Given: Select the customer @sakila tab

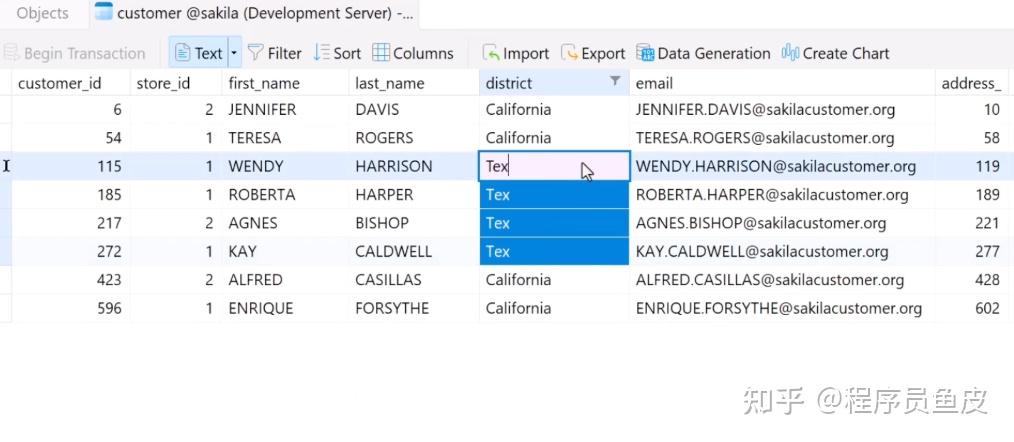Looking at the screenshot, I should [x=254, y=14].
